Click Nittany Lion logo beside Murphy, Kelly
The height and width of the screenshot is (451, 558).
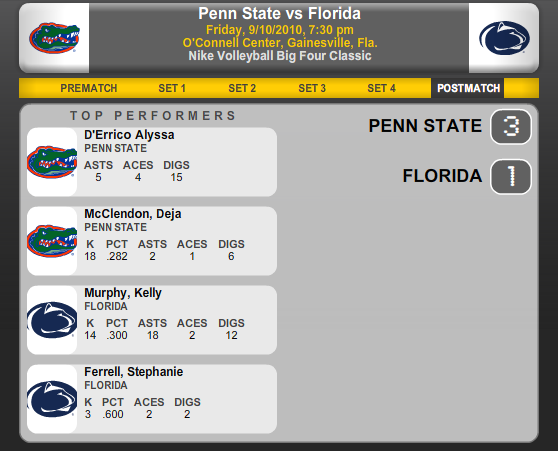[x=52, y=320]
